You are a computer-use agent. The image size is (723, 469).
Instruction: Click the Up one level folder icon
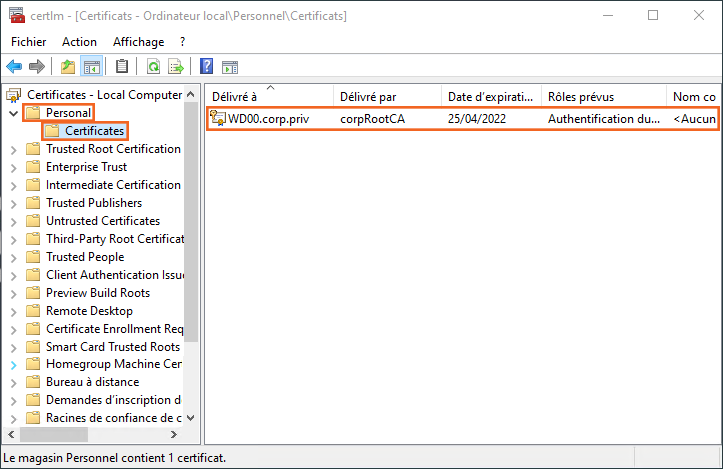pos(68,67)
